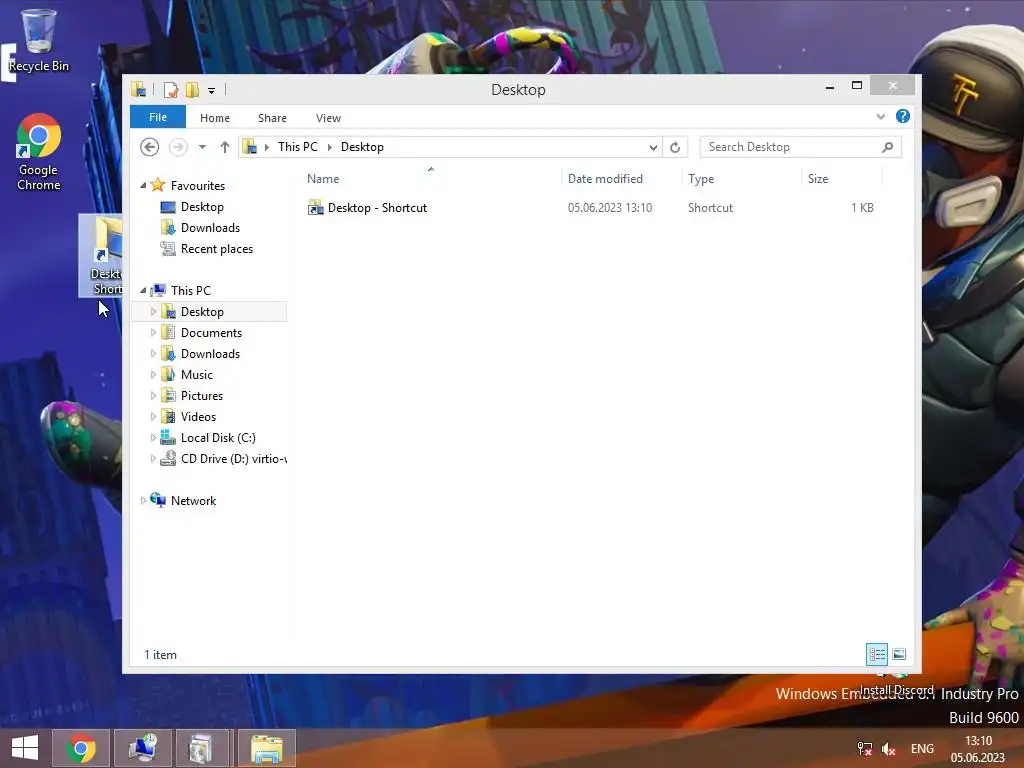
Task: Go up one level with the Up arrow
Action: (x=225, y=147)
